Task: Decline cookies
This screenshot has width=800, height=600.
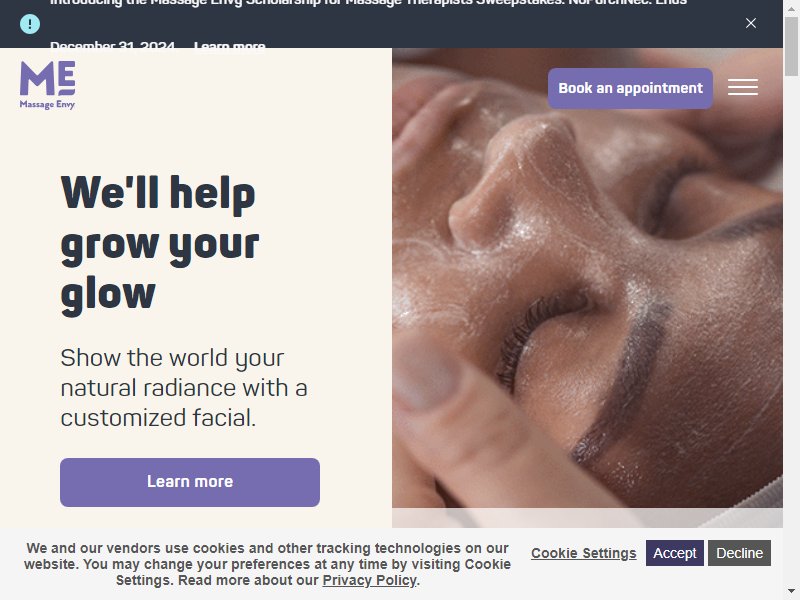Action: click(x=739, y=553)
